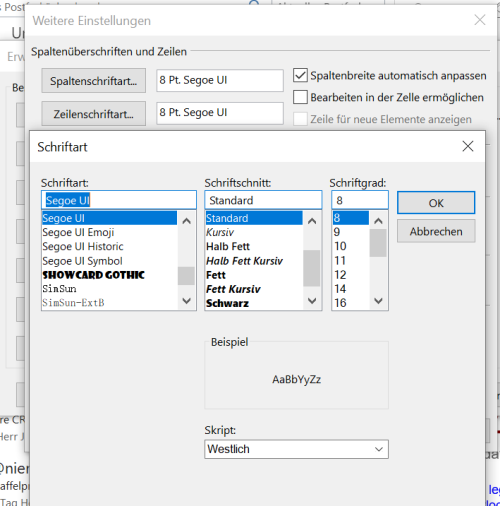Select font size 16

(351, 303)
